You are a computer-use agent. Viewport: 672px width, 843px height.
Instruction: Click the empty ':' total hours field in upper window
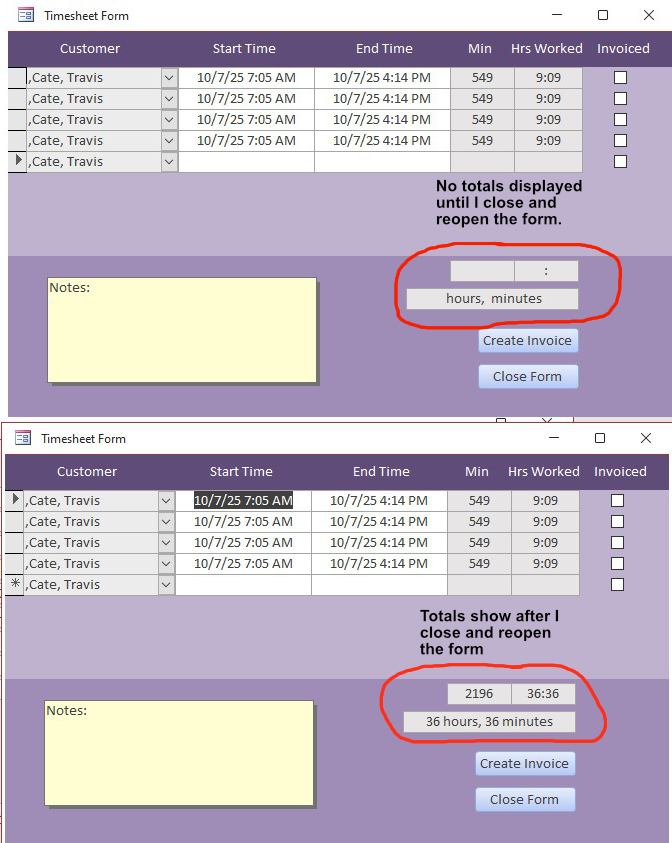(x=546, y=271)
